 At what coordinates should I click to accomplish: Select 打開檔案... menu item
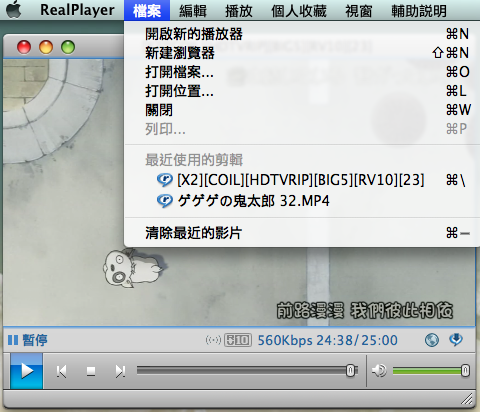pyautogui.click(x=302, y=72)
